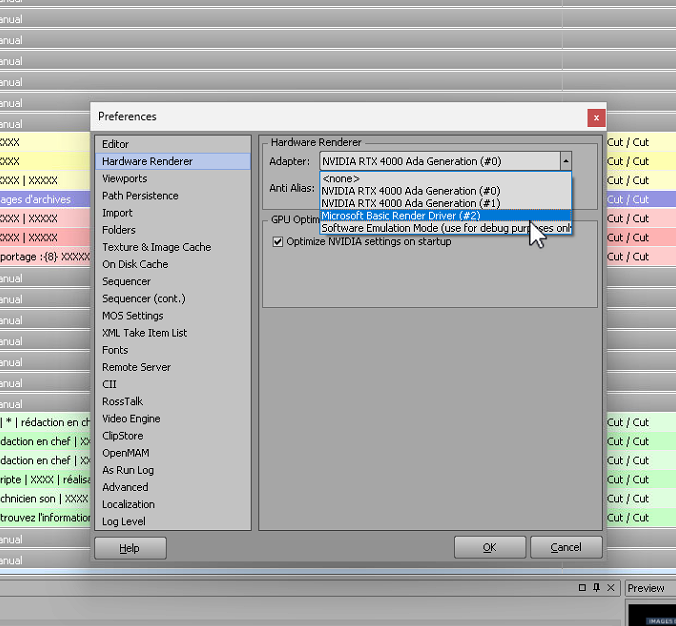
Task: Click the Help button
Action: pyautogui.click(x=130, y=548)
